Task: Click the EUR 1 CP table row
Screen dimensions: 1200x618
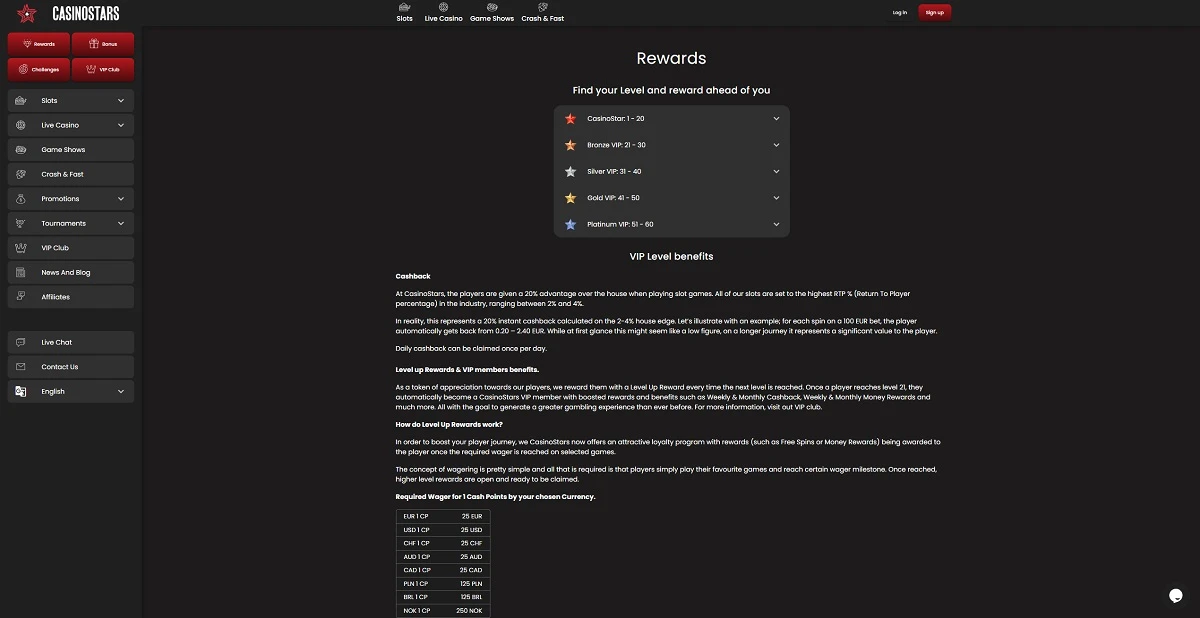Action: coord(443,516)
